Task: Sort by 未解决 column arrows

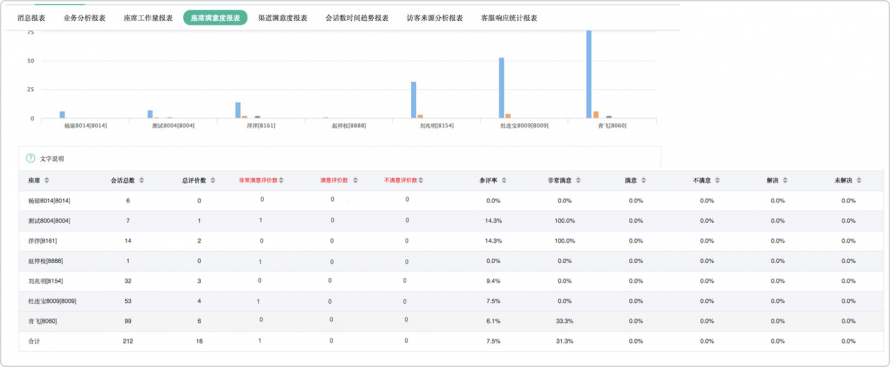Action: pos(859,180)
